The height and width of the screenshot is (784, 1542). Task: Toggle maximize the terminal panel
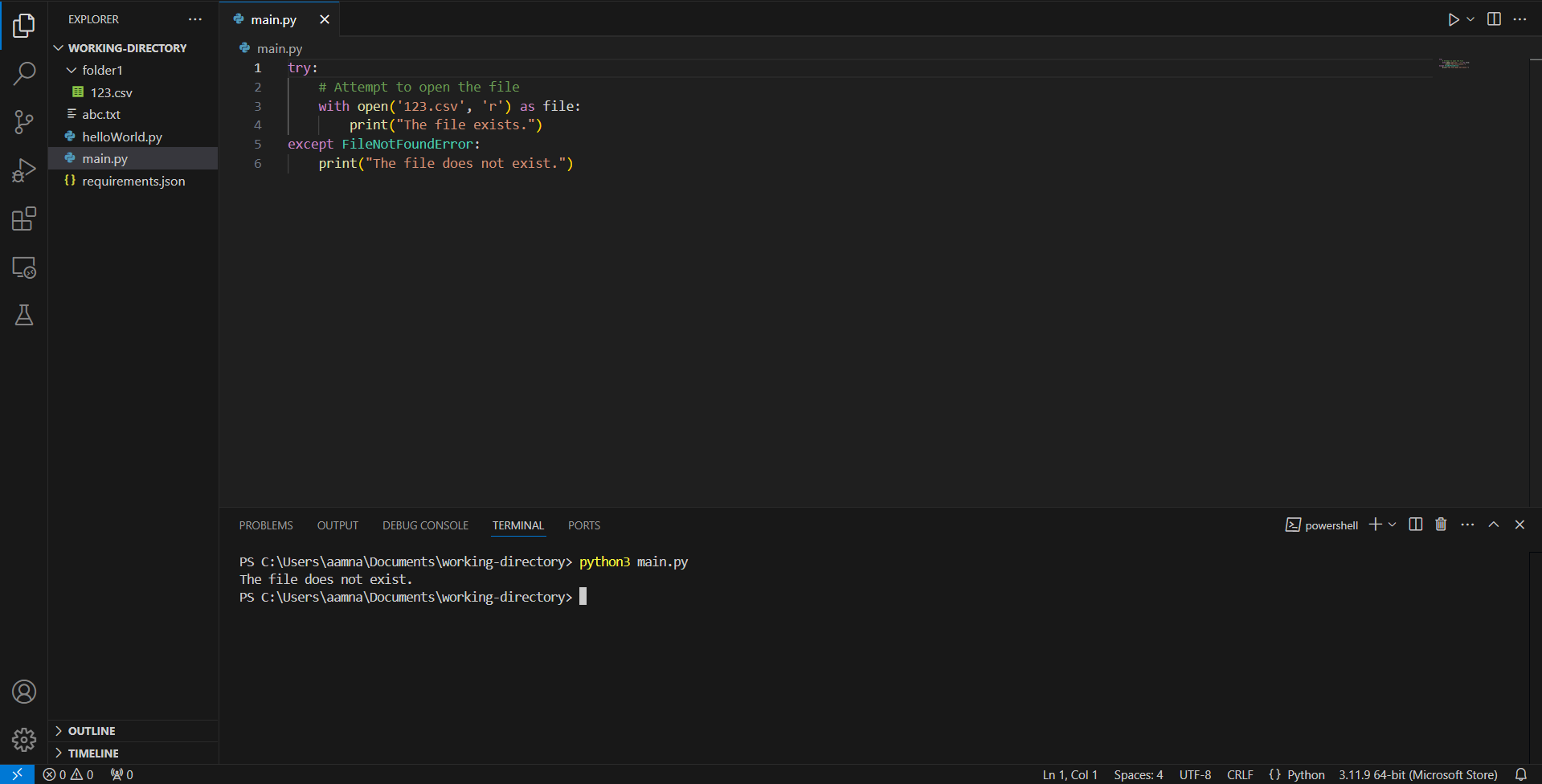pos(1494,524)
